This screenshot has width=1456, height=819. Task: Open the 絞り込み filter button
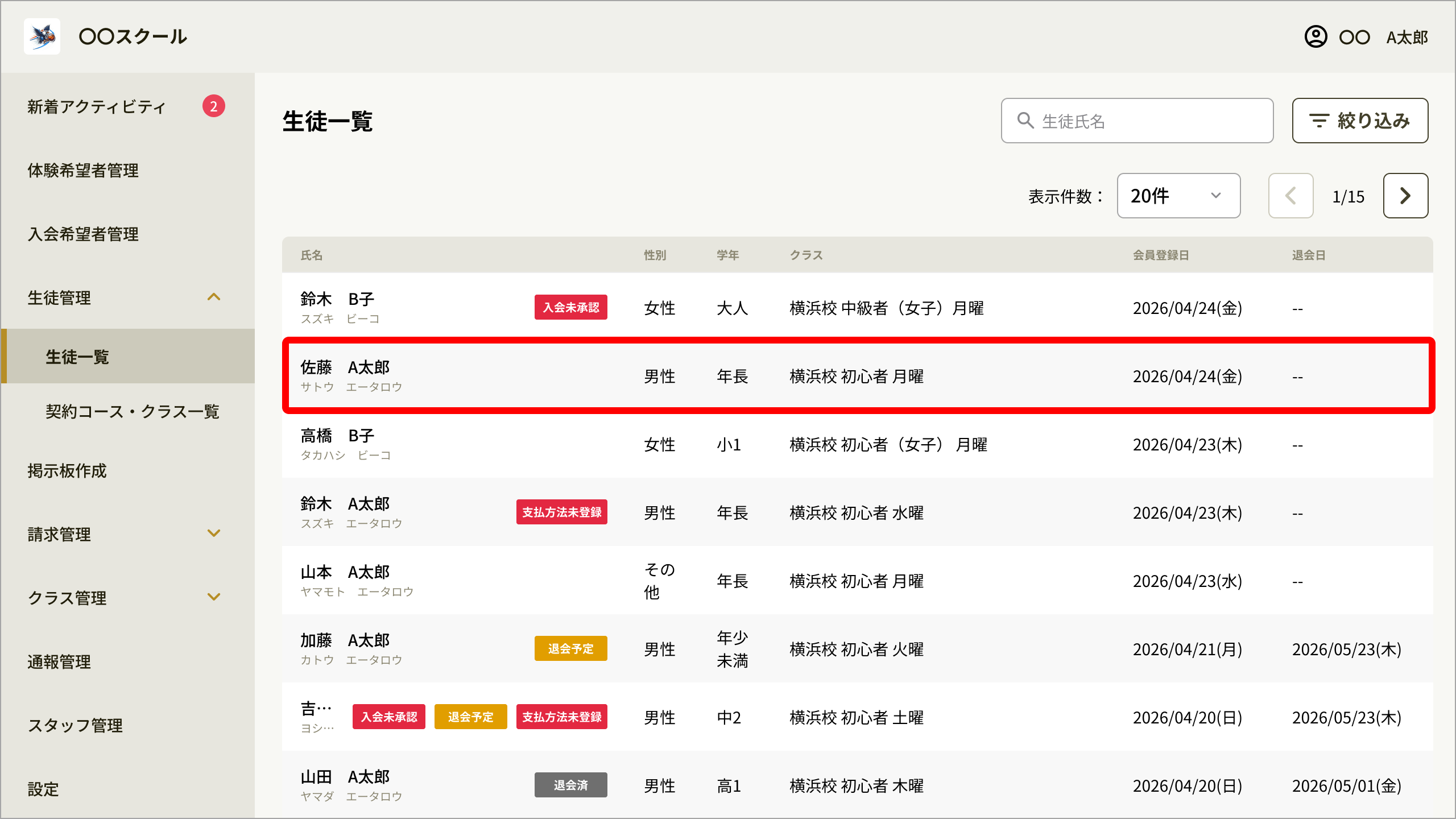click(1360, 121)
